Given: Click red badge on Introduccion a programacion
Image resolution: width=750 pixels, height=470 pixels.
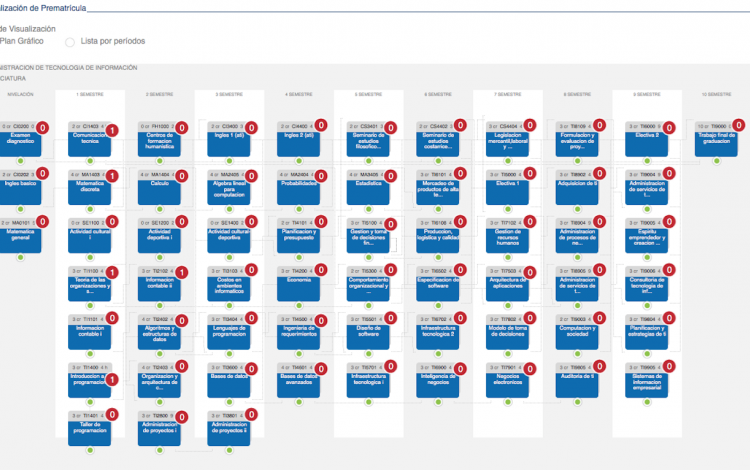Looking at the screenshot, I should (113, 380).
